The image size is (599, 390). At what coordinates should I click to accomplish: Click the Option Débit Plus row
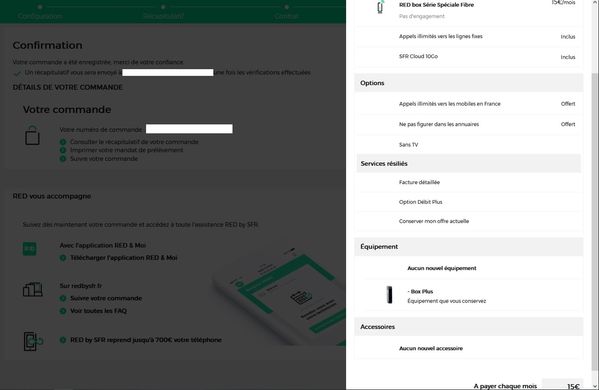pos(469,202)
